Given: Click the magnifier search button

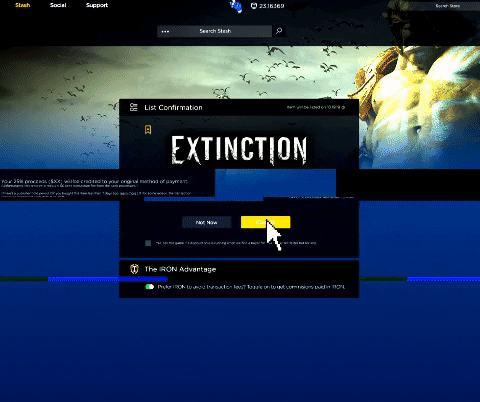Looking at the screenshot, I should pos(279,31).
